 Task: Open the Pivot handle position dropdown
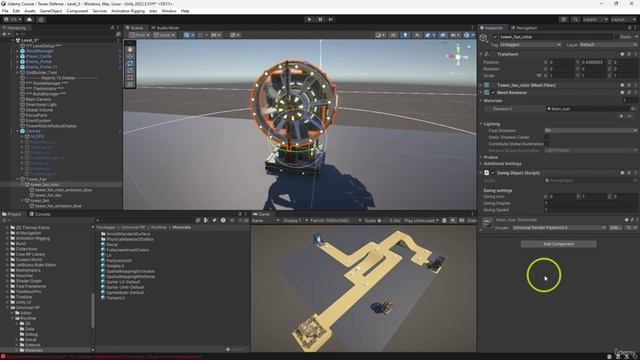139,35
